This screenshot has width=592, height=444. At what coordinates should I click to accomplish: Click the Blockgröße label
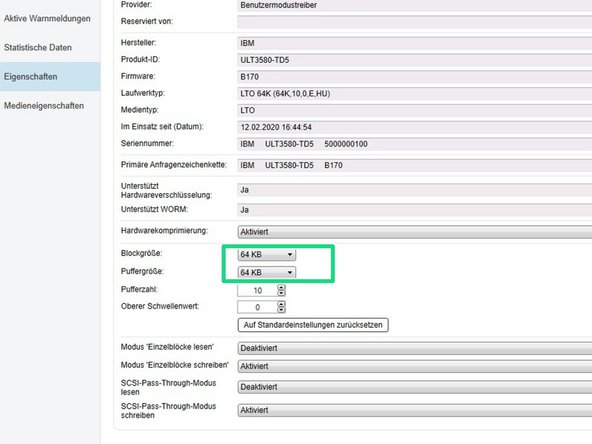(x=142, y=253)
